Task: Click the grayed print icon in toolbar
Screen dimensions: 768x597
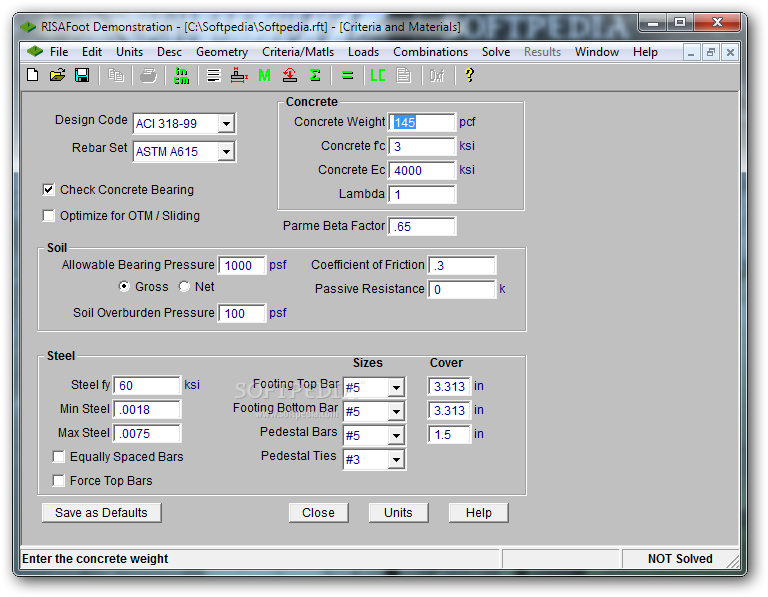Action: 148,75
